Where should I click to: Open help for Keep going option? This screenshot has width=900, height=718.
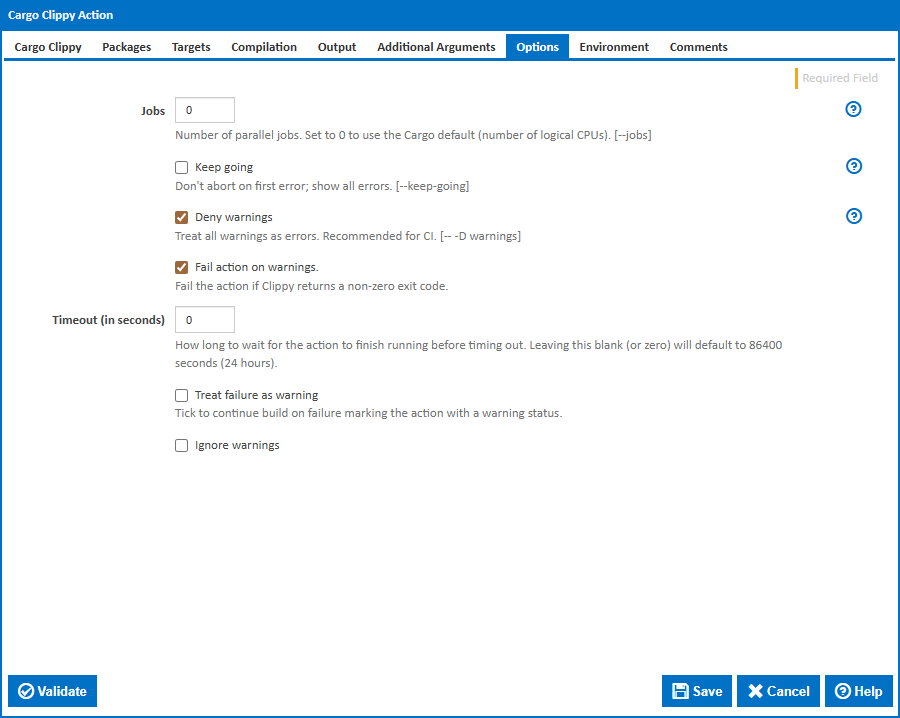coord(853,166)
